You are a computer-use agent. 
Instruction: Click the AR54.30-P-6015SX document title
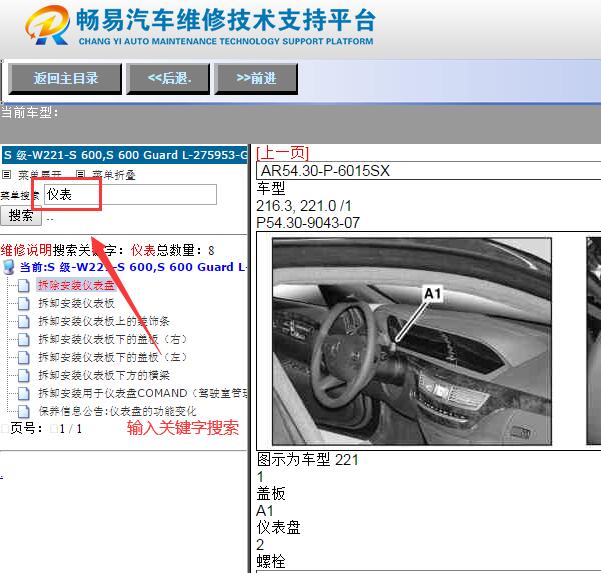coord(325,171)
